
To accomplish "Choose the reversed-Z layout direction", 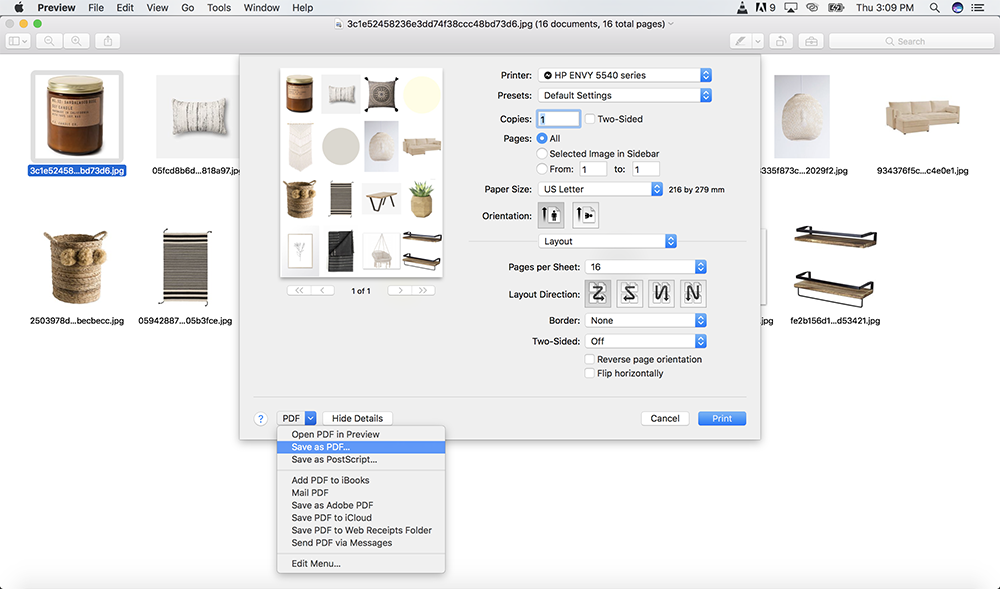I will pos(629,294).
